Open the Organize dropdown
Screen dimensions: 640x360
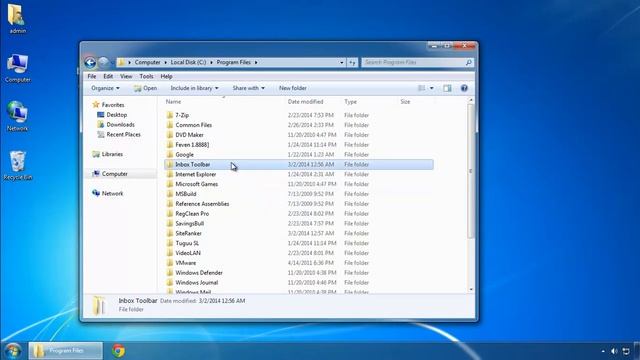[x=105, y=88]
